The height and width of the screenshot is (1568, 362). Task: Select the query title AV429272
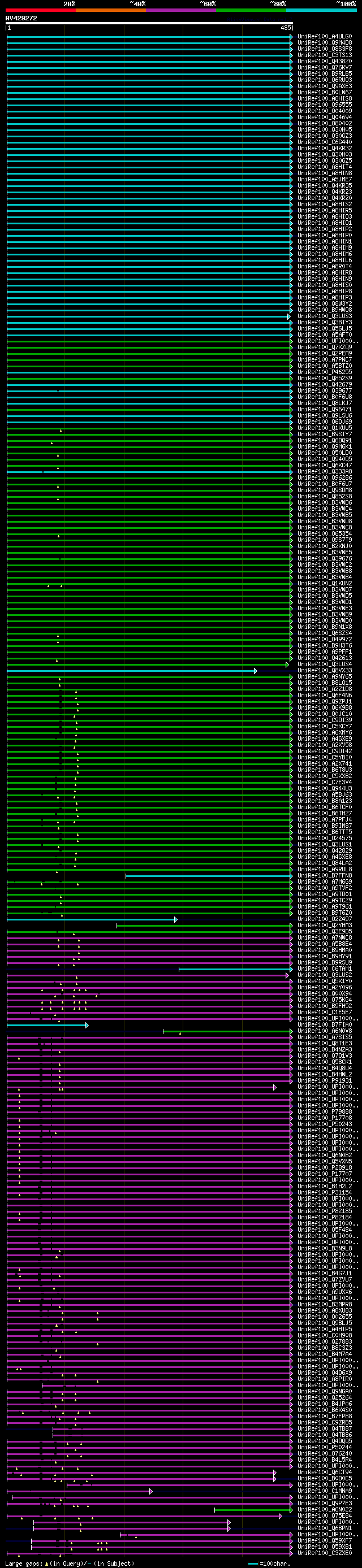point(21,18)
